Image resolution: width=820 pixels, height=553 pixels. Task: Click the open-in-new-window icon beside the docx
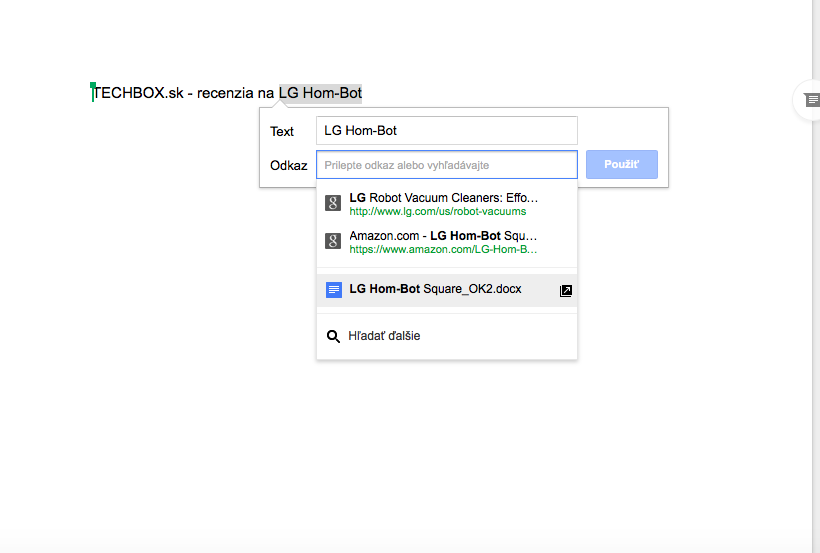(565, 290)
